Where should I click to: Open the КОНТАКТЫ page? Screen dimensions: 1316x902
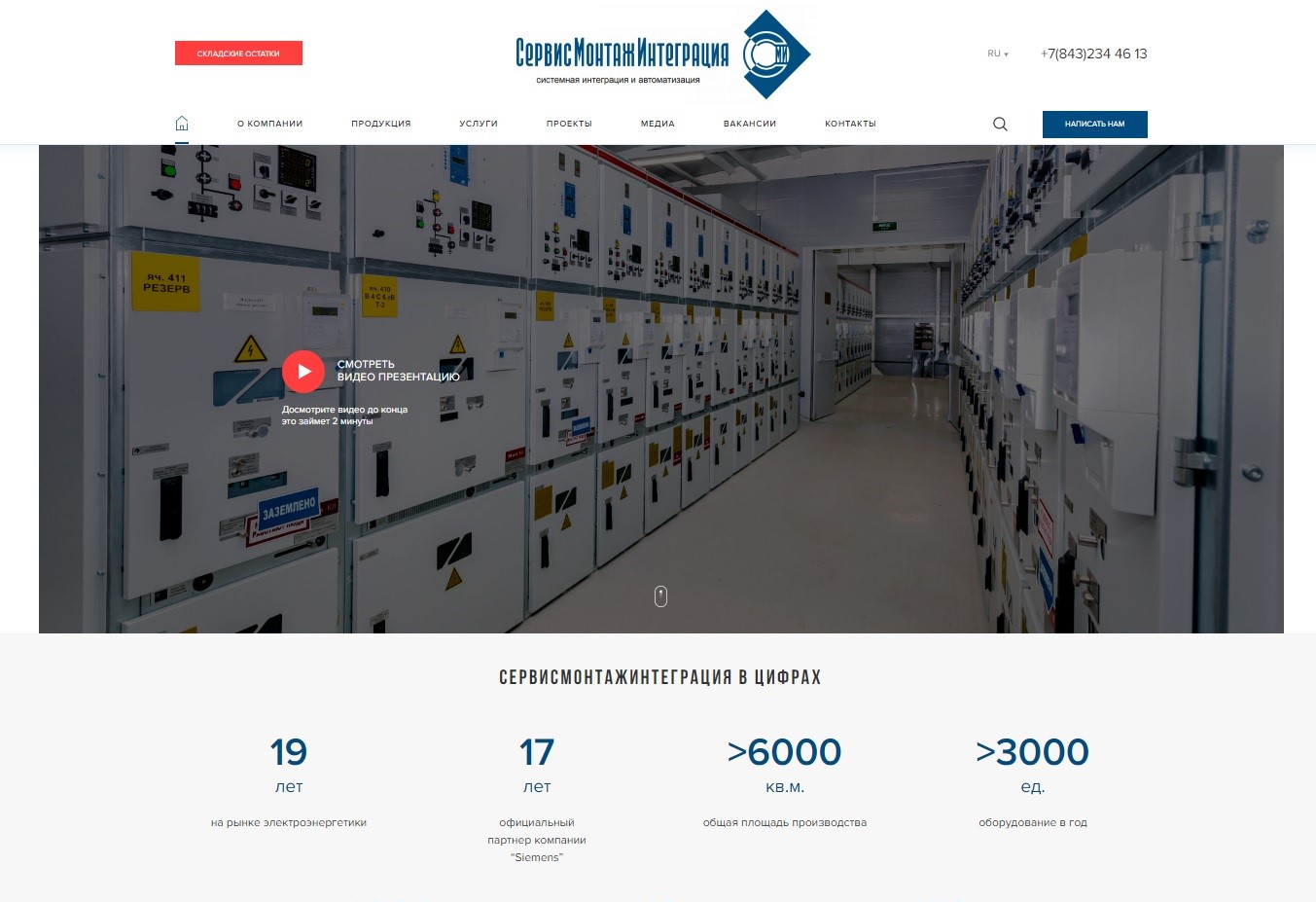(x=850, y=124)
